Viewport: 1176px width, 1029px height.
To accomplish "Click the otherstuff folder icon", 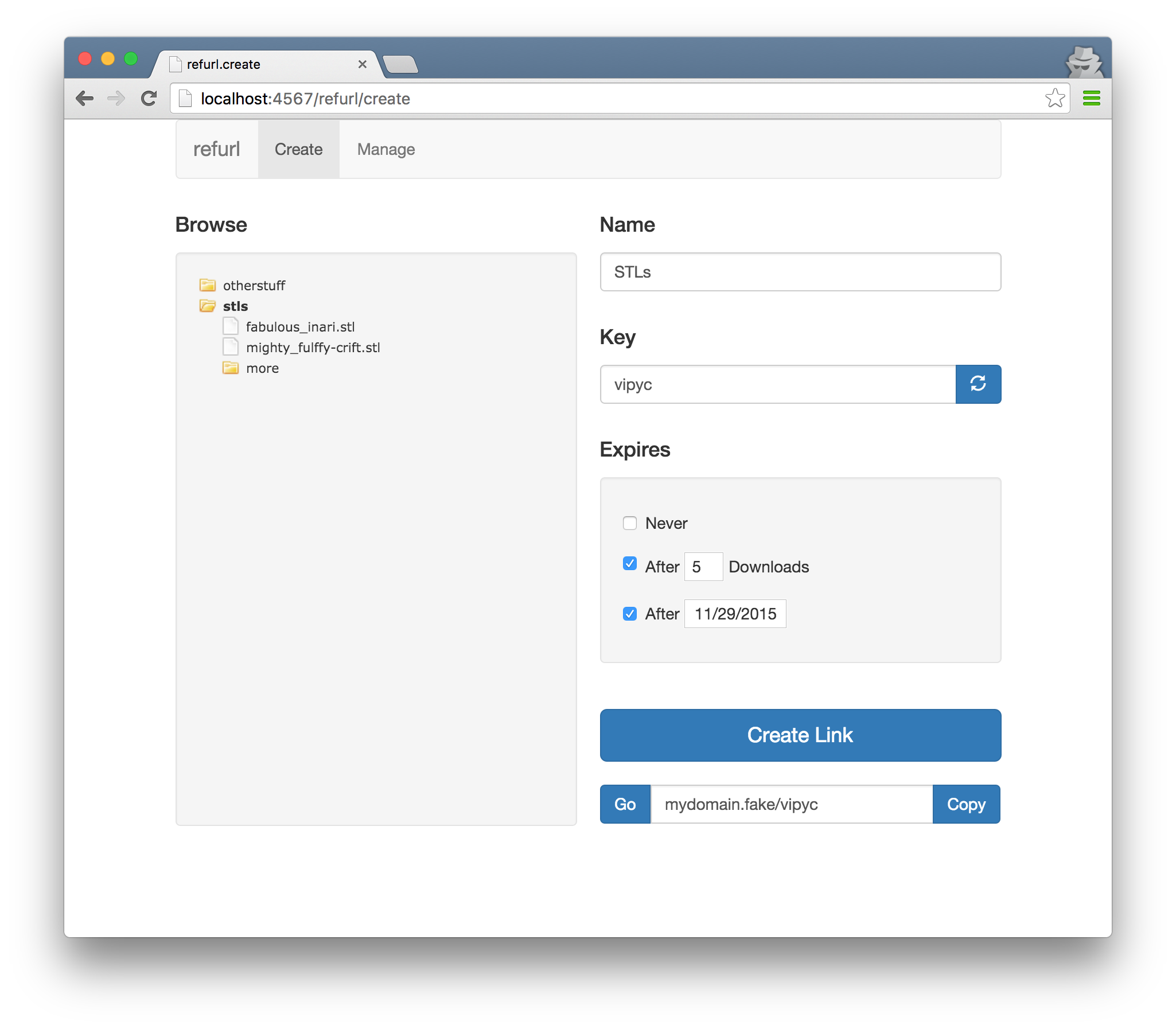I will (207, 285).
